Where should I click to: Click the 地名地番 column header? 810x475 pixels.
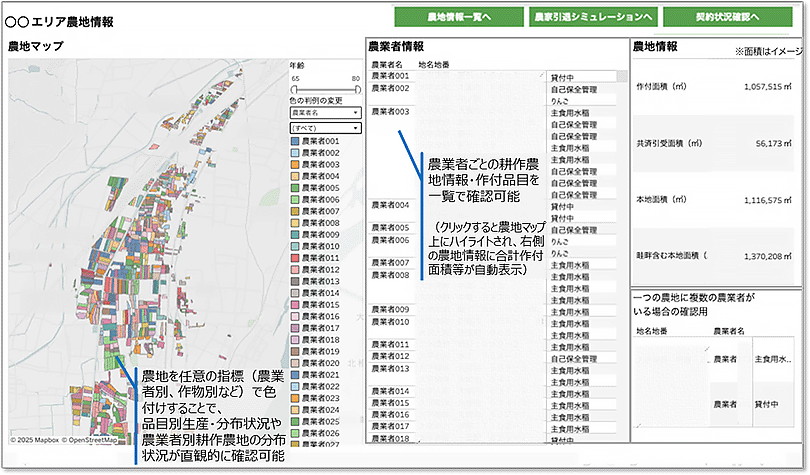tap(432, 64)
